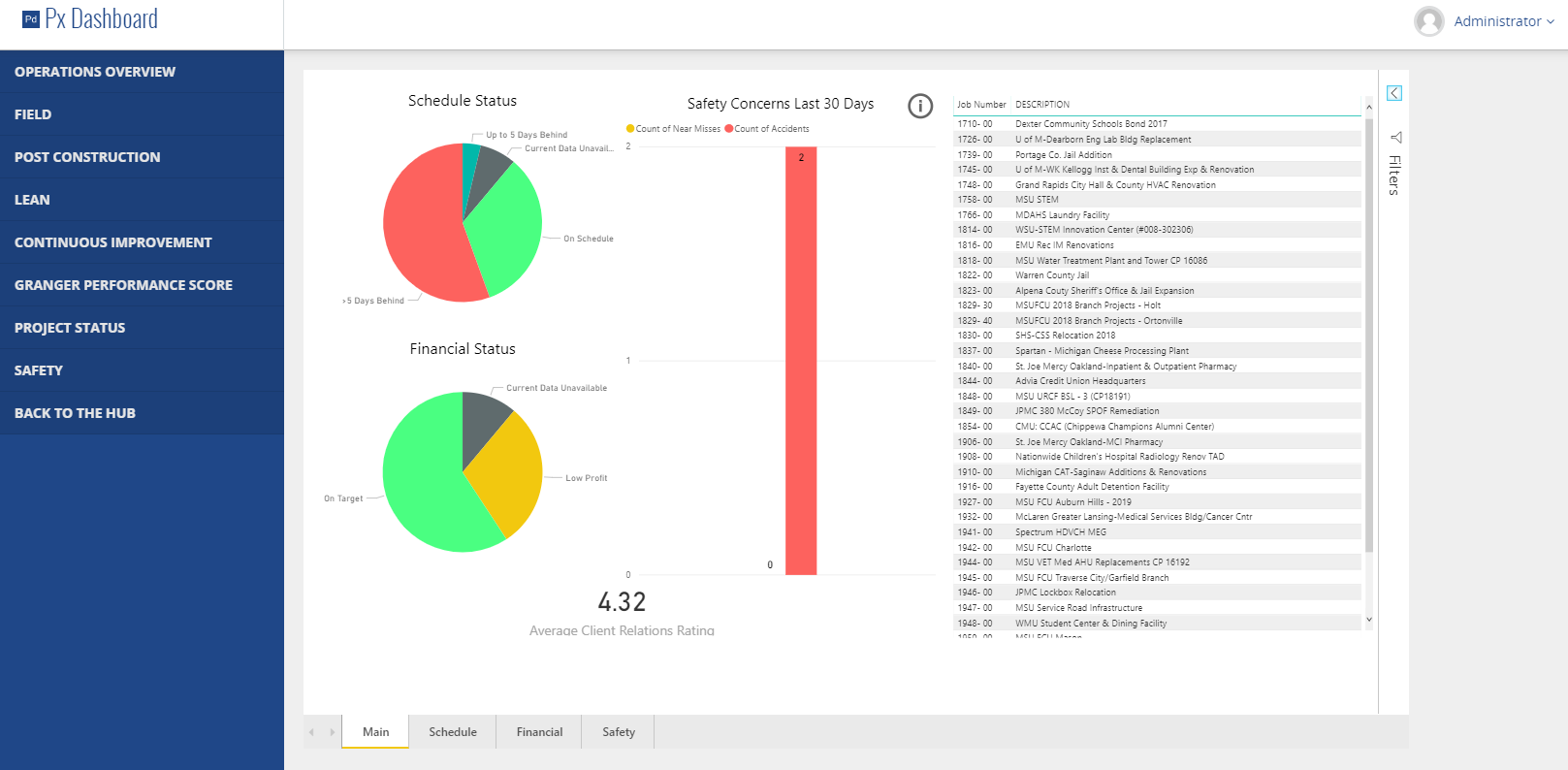1568x770 pixels.
Task: Click job number 1906- 00 cell
Action: tap(975, 442)
